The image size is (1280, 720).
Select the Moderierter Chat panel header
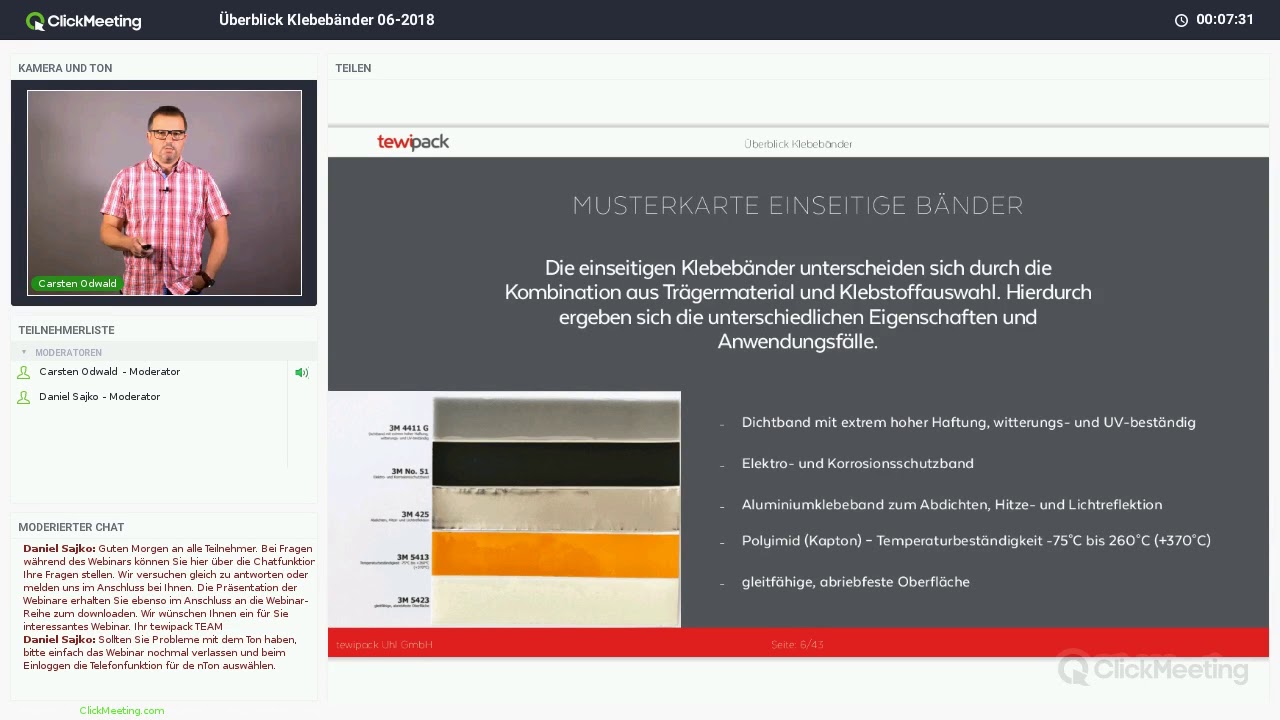coord(71,527)
